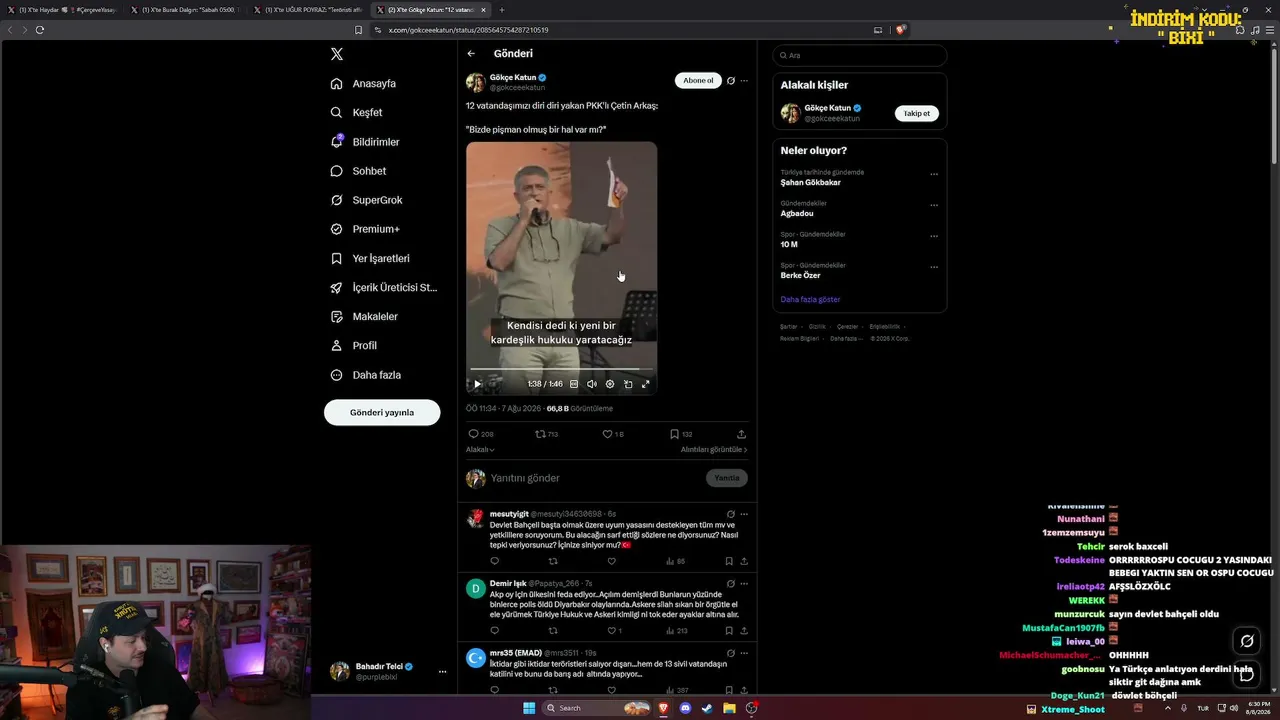Open the X logo home link
1280x720 pixels.
[x=337, y=54]
